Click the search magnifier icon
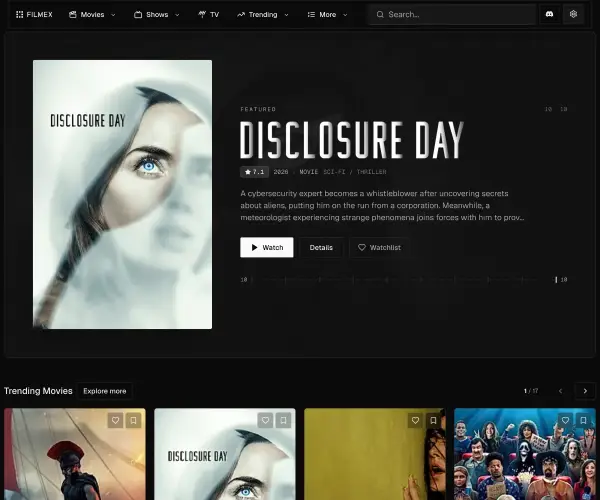This screenshot has height=500, width=600. [x=380, y=15]
